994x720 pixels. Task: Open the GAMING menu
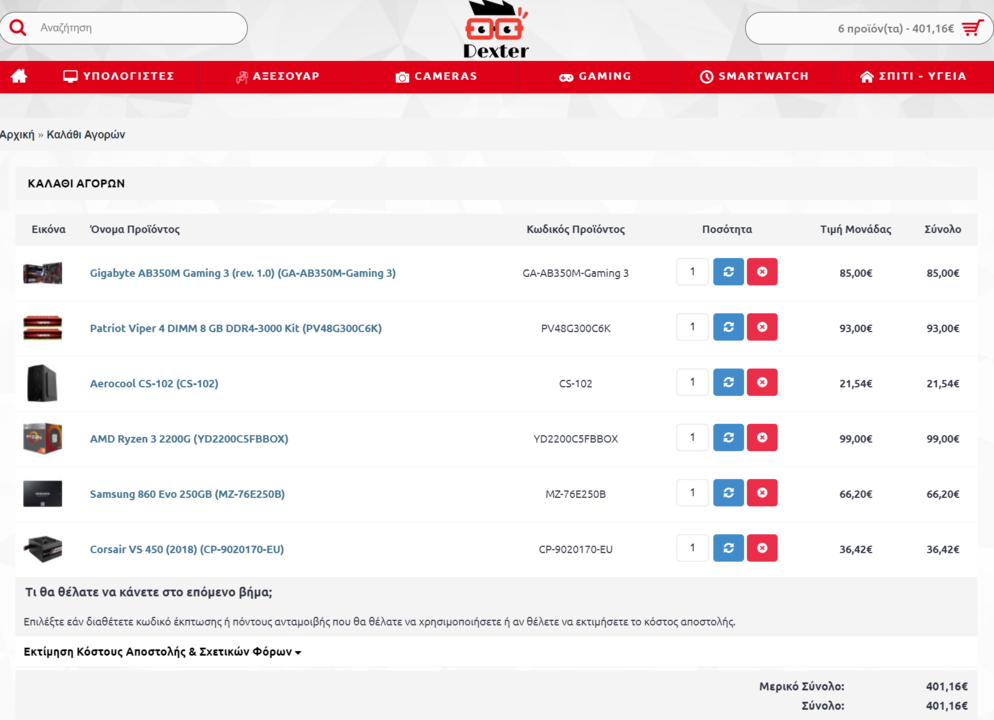click(x=595, y=76)
